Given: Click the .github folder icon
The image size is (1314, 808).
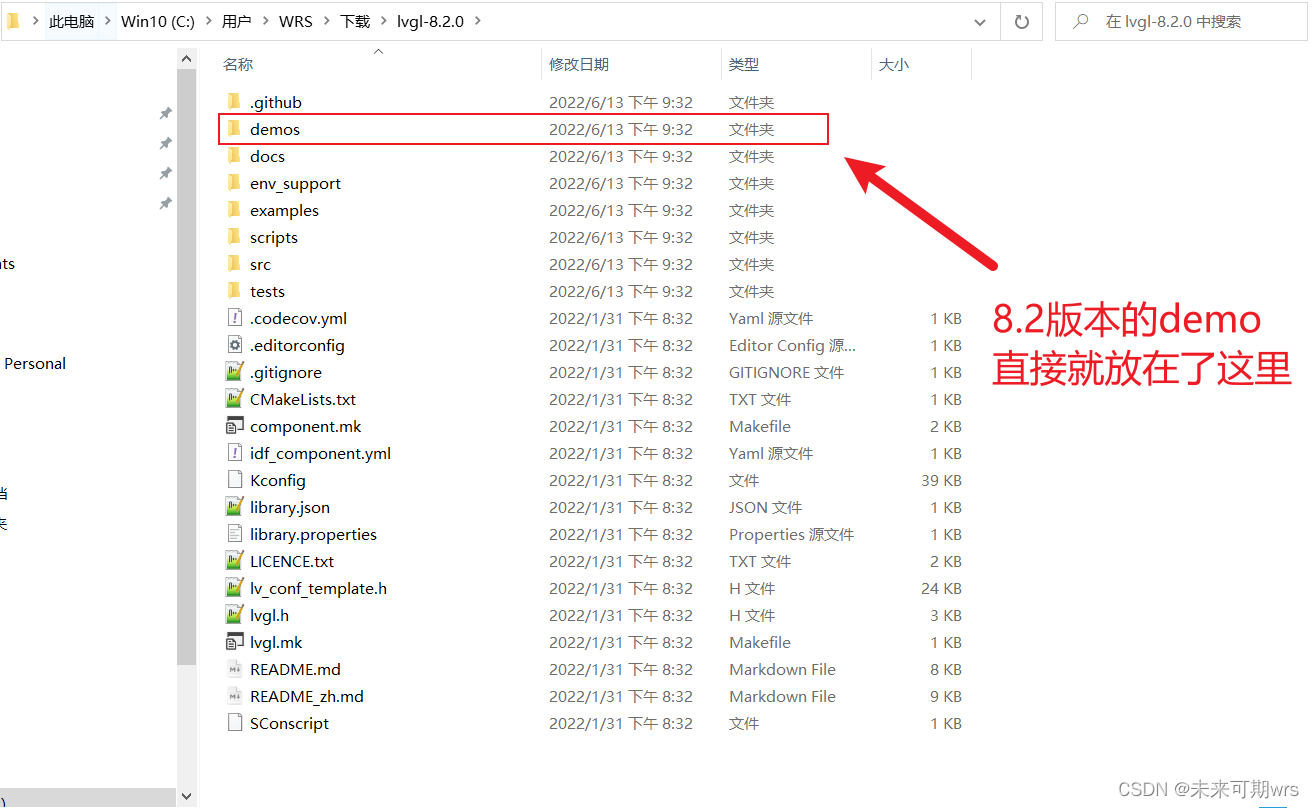Looking at the screenshot, I should coord(234,102).
